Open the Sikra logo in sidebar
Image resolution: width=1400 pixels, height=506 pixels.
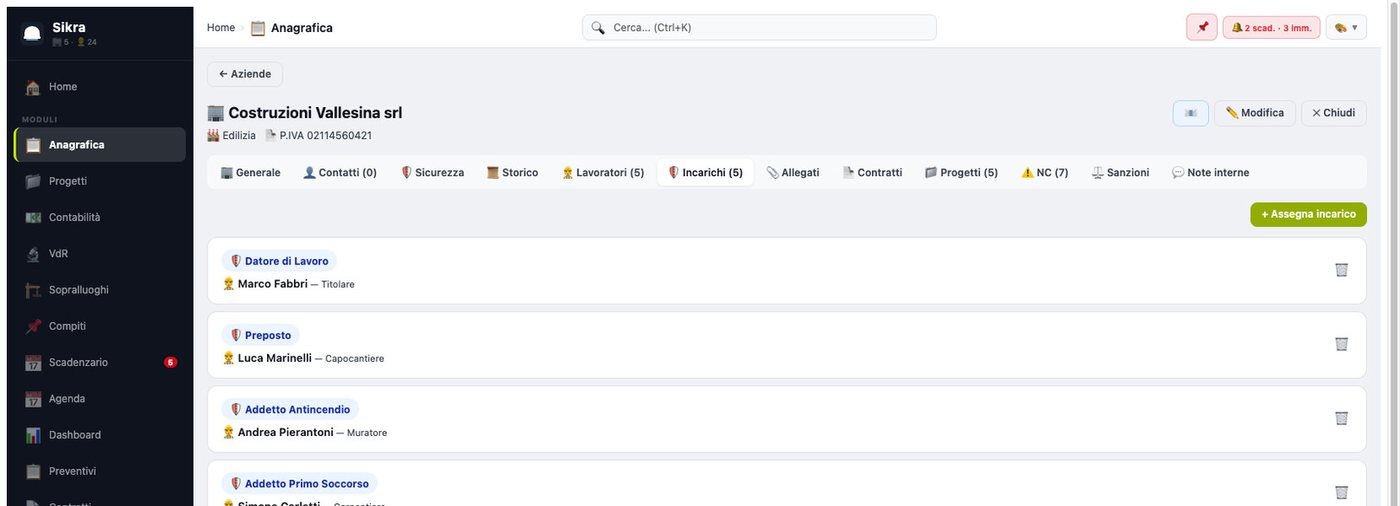pos(32,33)
